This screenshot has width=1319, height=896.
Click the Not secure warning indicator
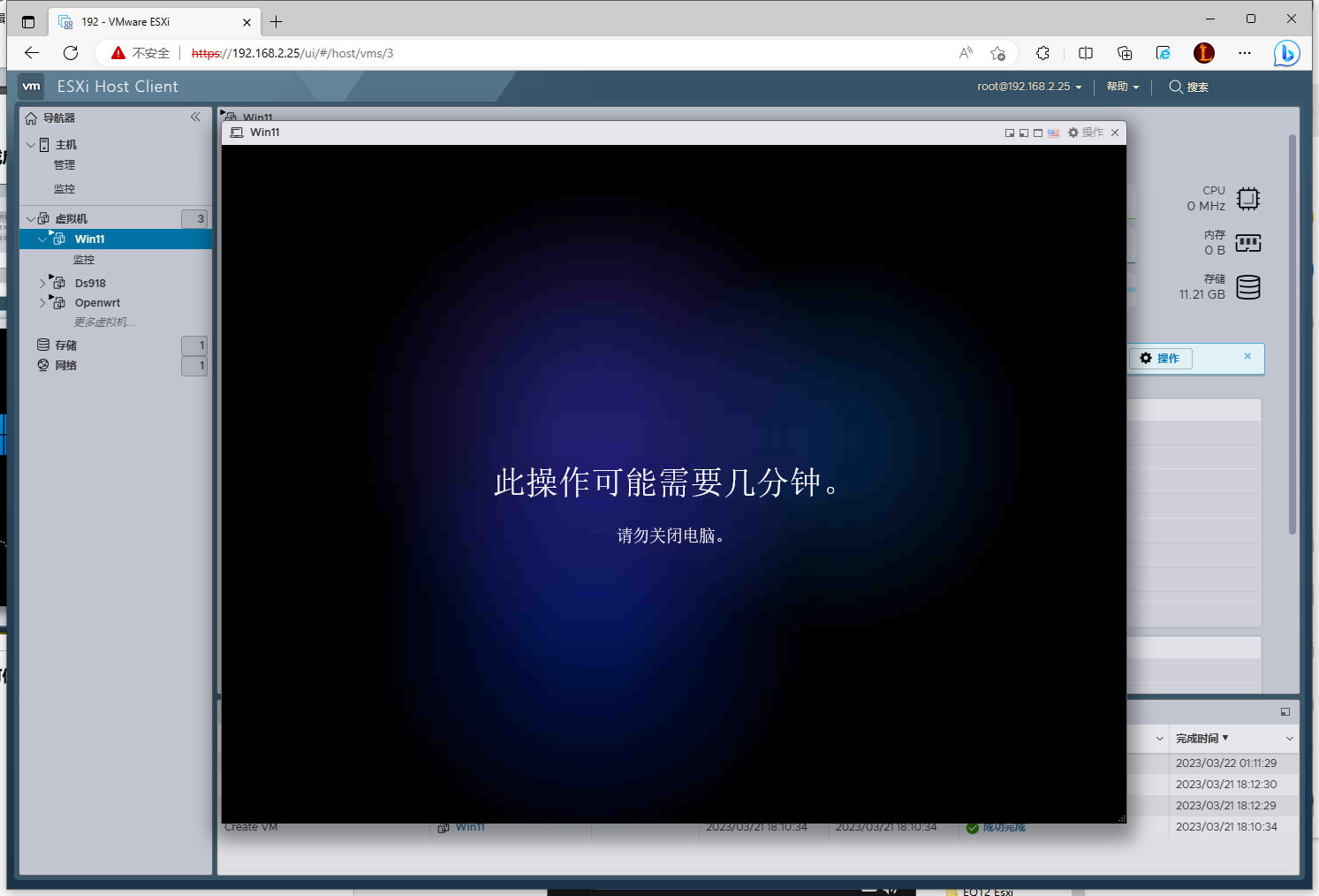[140, 53]
